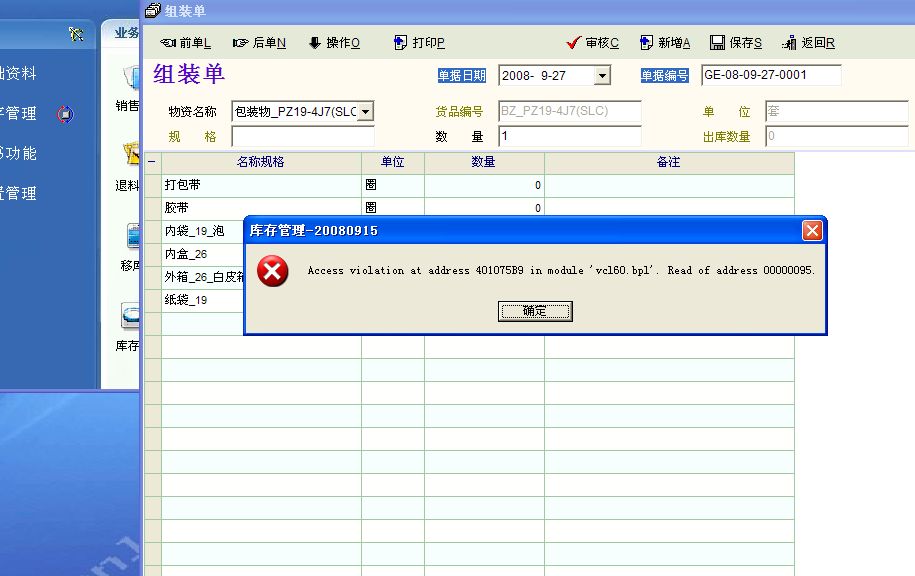Click the 单据编号 document number field
Viewport: 915px width, 576px height.
pyautogui.click(x=770, y=75)
